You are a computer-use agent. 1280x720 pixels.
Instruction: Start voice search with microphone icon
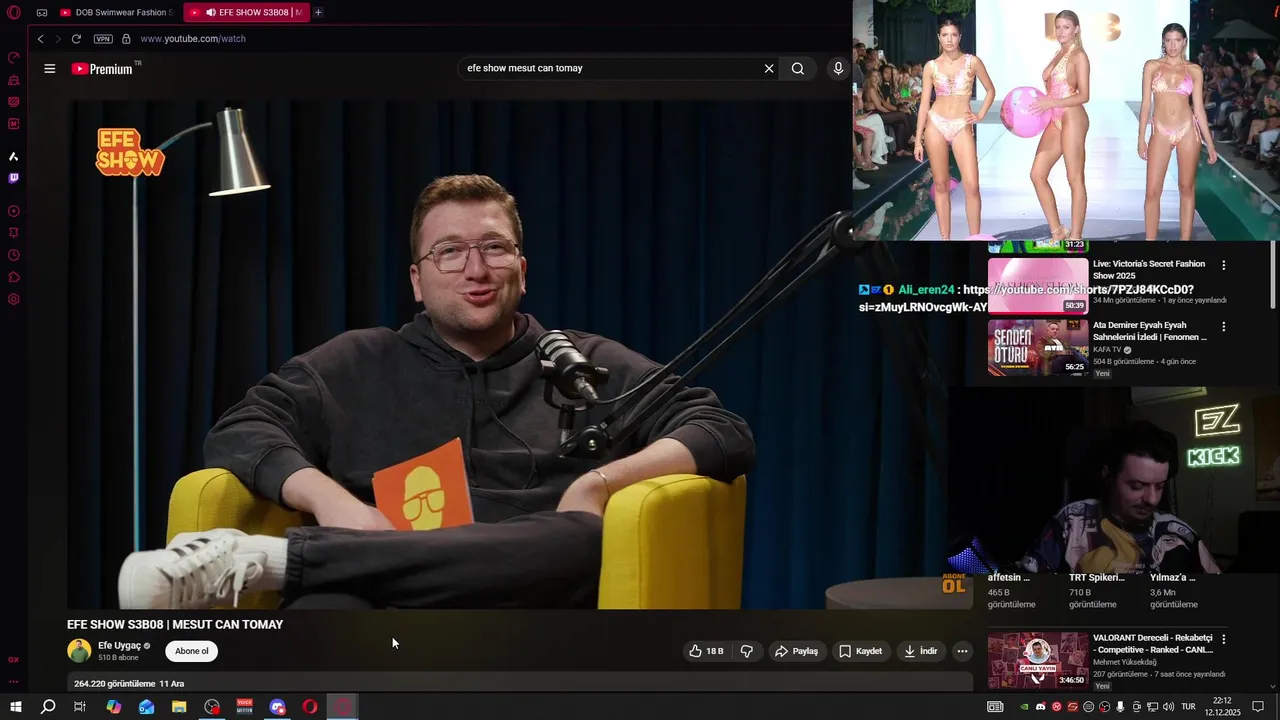point(838,69)
